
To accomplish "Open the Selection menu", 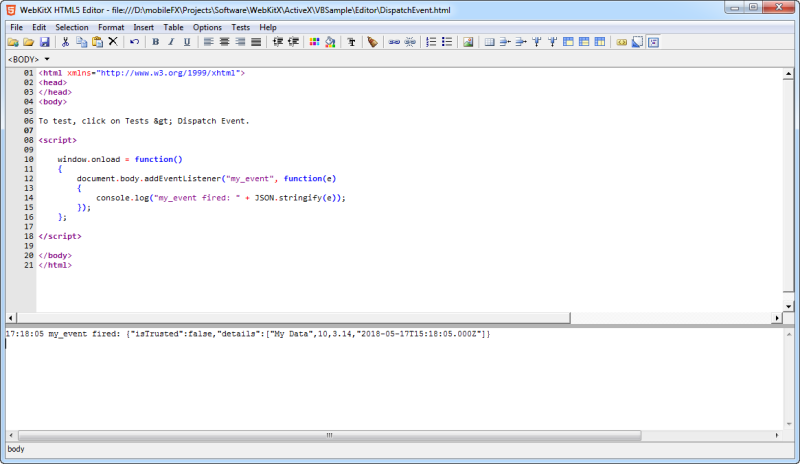I will pyautogui.click(x=71, y=28).
